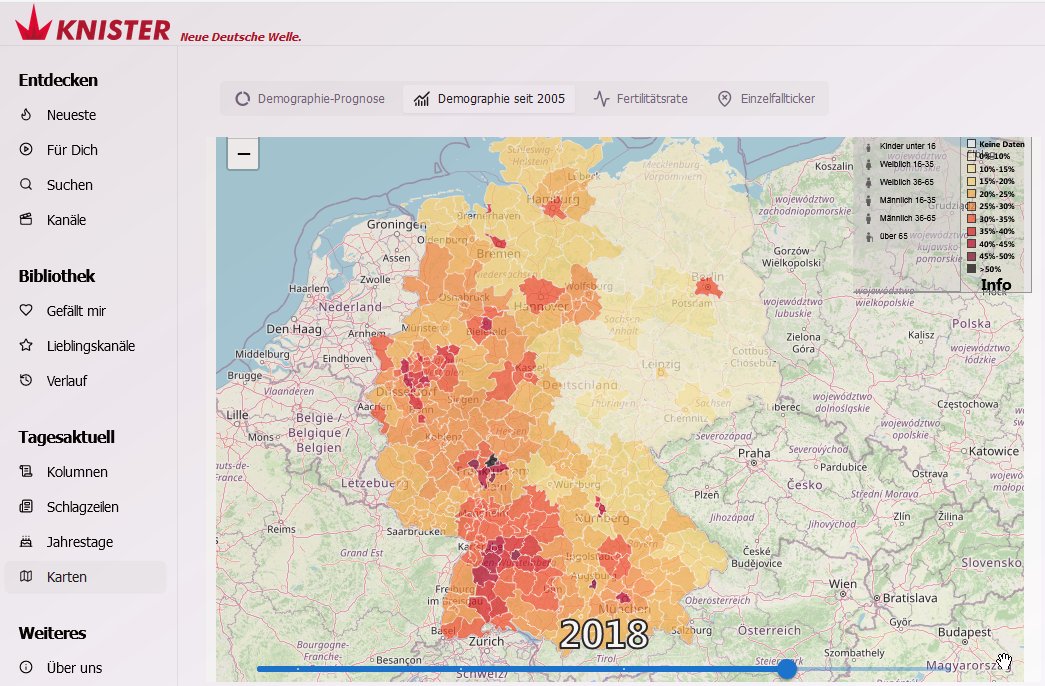Select the Demographie seit 2005 tab
This screenshot has height=686, width=1045.
click(x=489, y=99)
